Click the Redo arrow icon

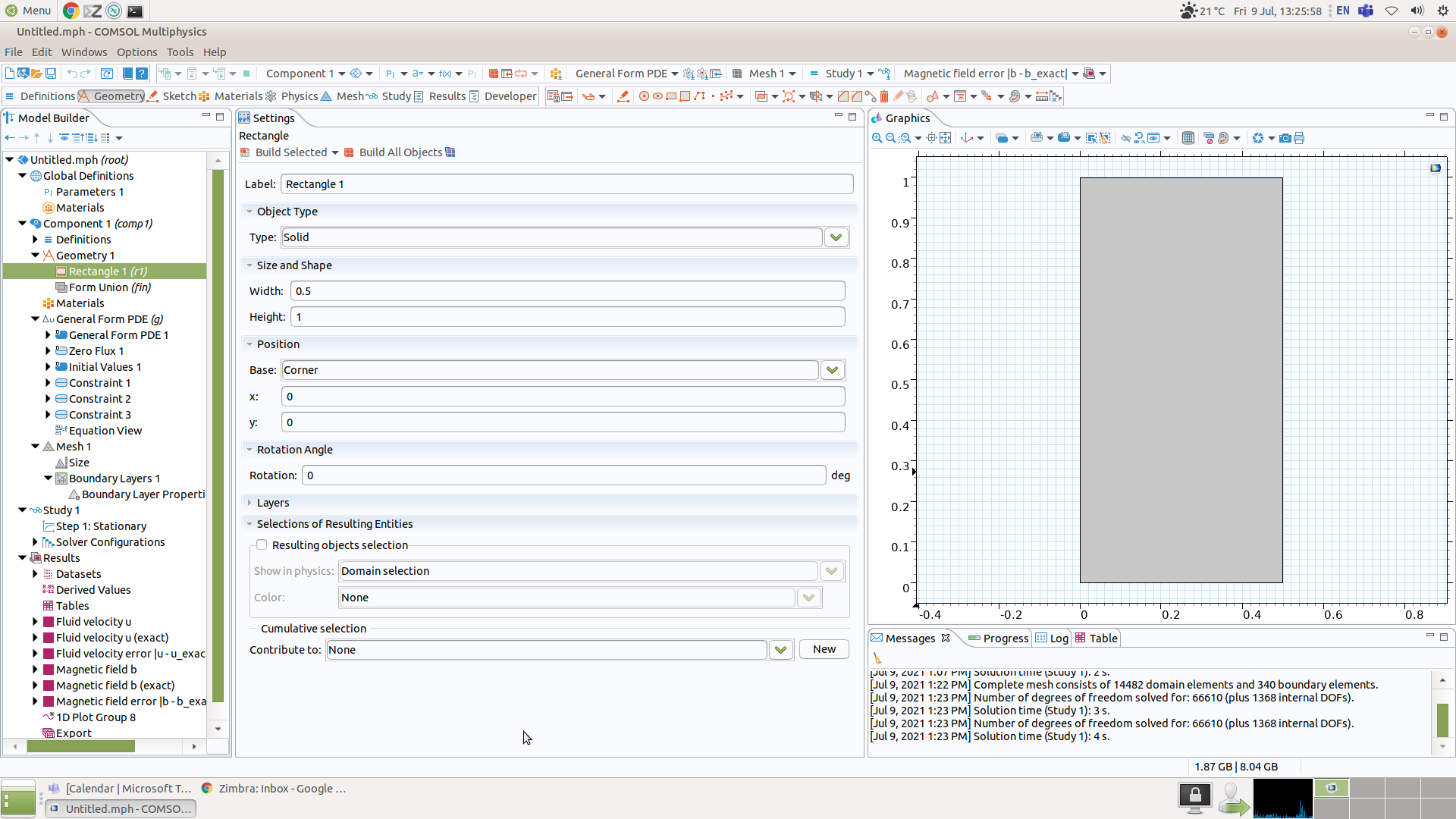tap(86, 74)
